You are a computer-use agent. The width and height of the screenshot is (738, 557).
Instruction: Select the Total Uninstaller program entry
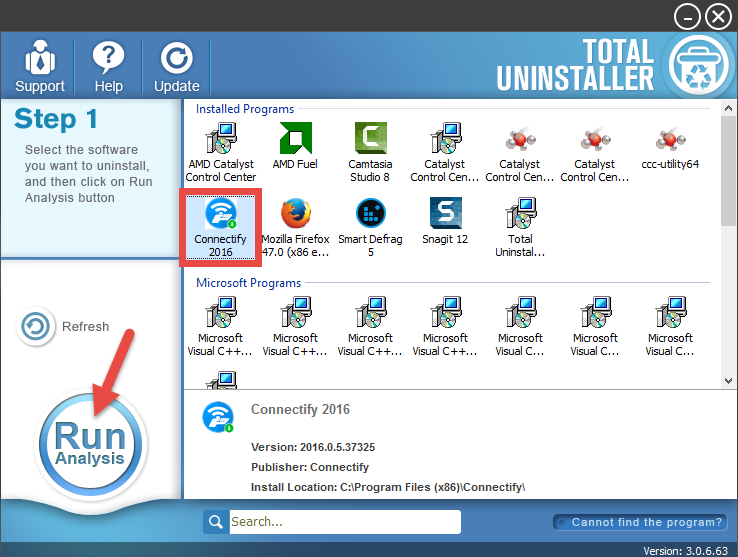point(520,227)
